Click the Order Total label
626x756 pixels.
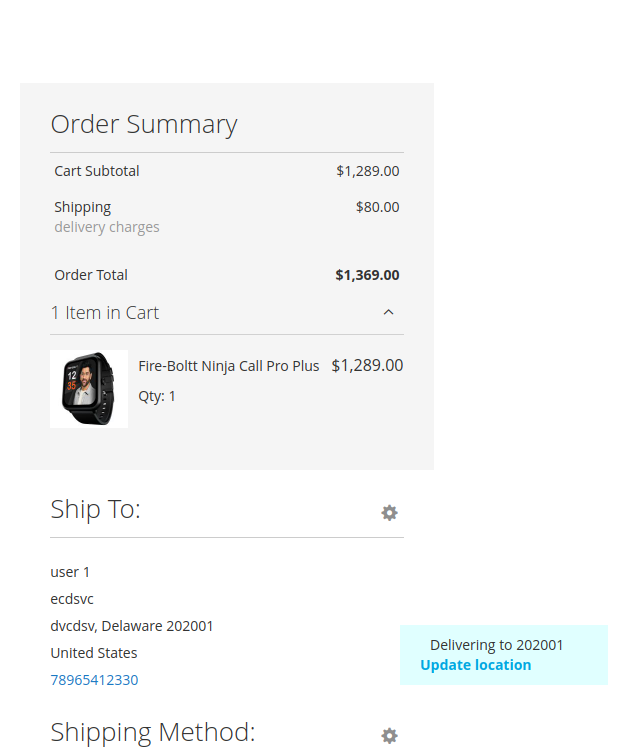tap(91, 275)
